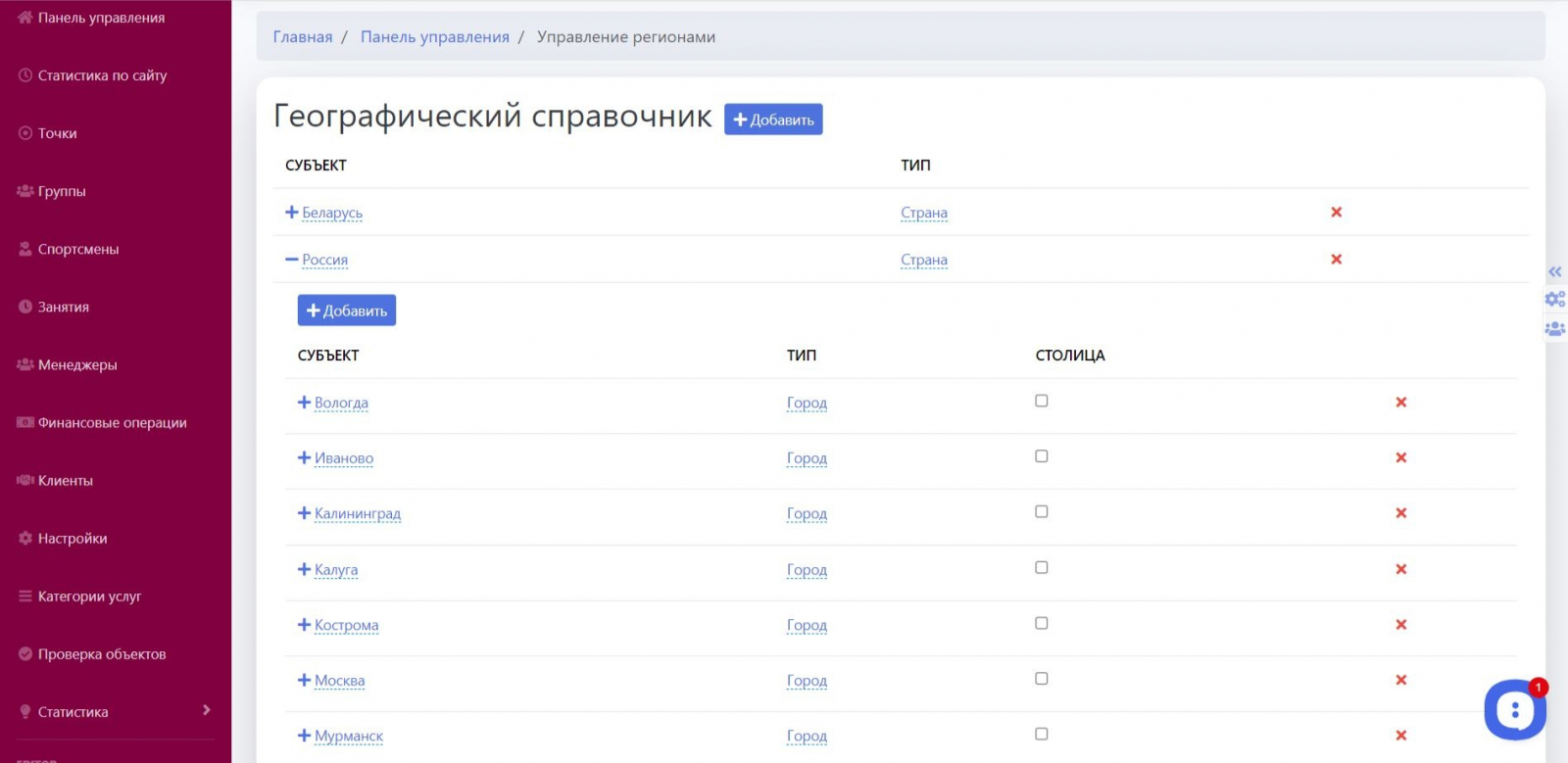Remove Москва using its red cross
Viewport: 1568px width, 763px height.
1401,680
